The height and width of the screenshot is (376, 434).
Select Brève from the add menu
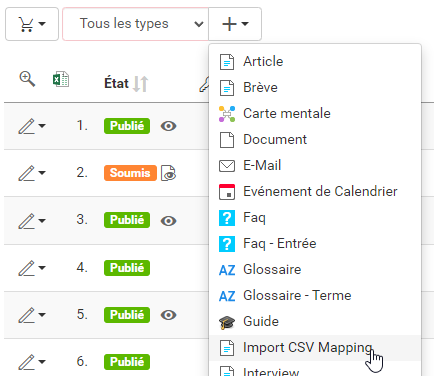(x=315, y=88)
